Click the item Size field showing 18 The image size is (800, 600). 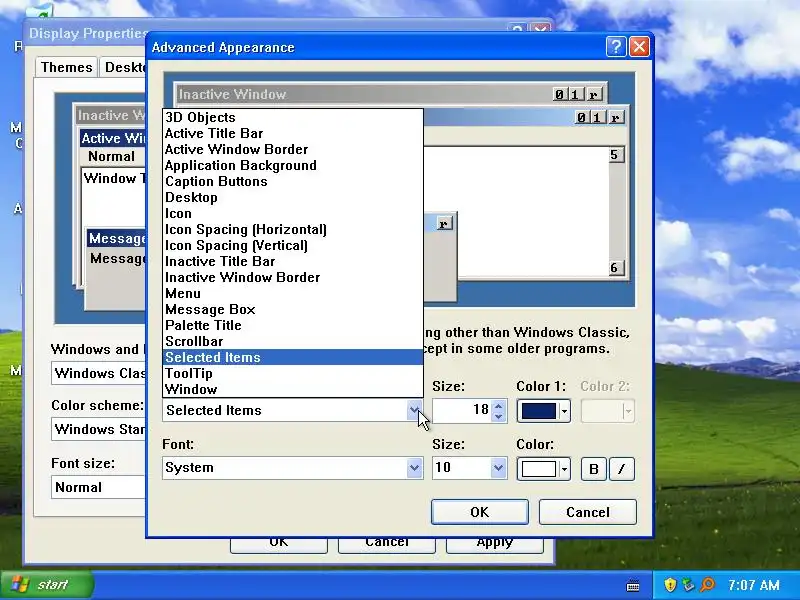pyautogui.click(x=462, y=410)
